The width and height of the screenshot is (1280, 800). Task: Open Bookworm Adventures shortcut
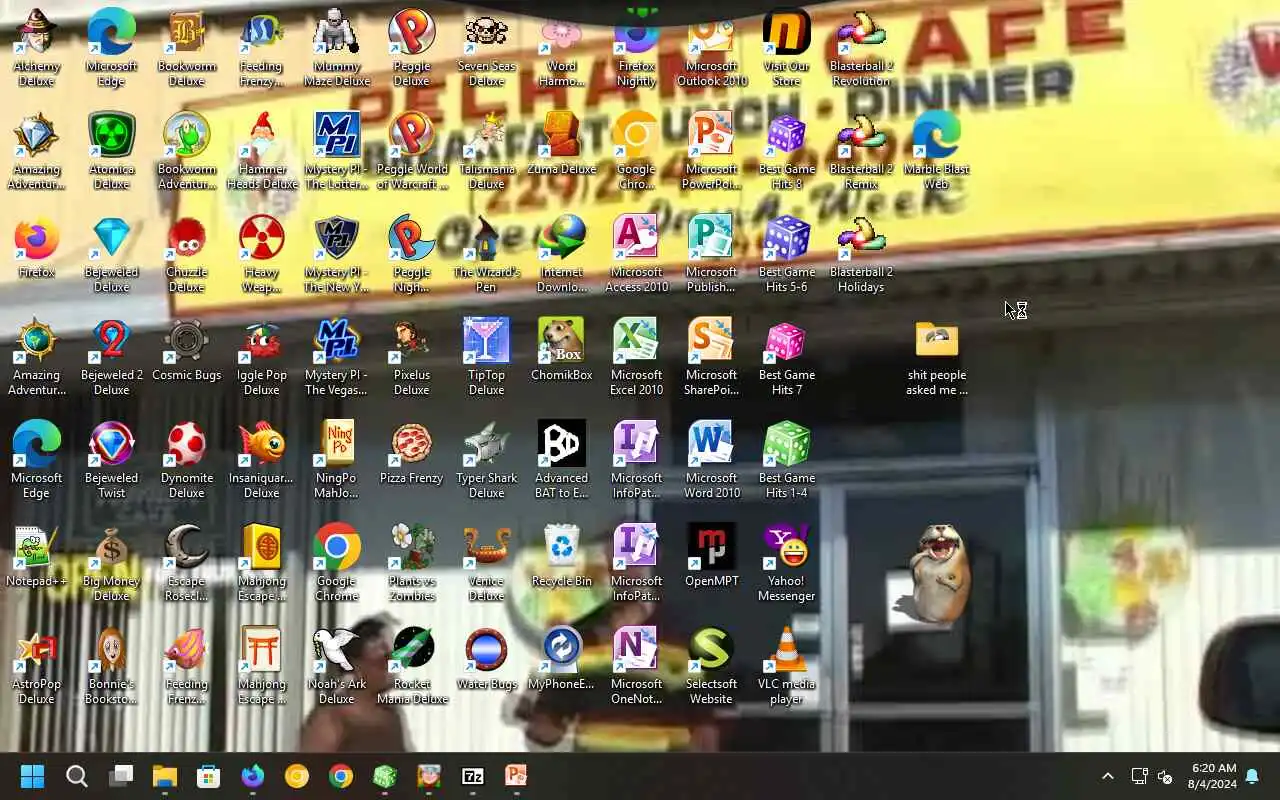coord(187,151)
